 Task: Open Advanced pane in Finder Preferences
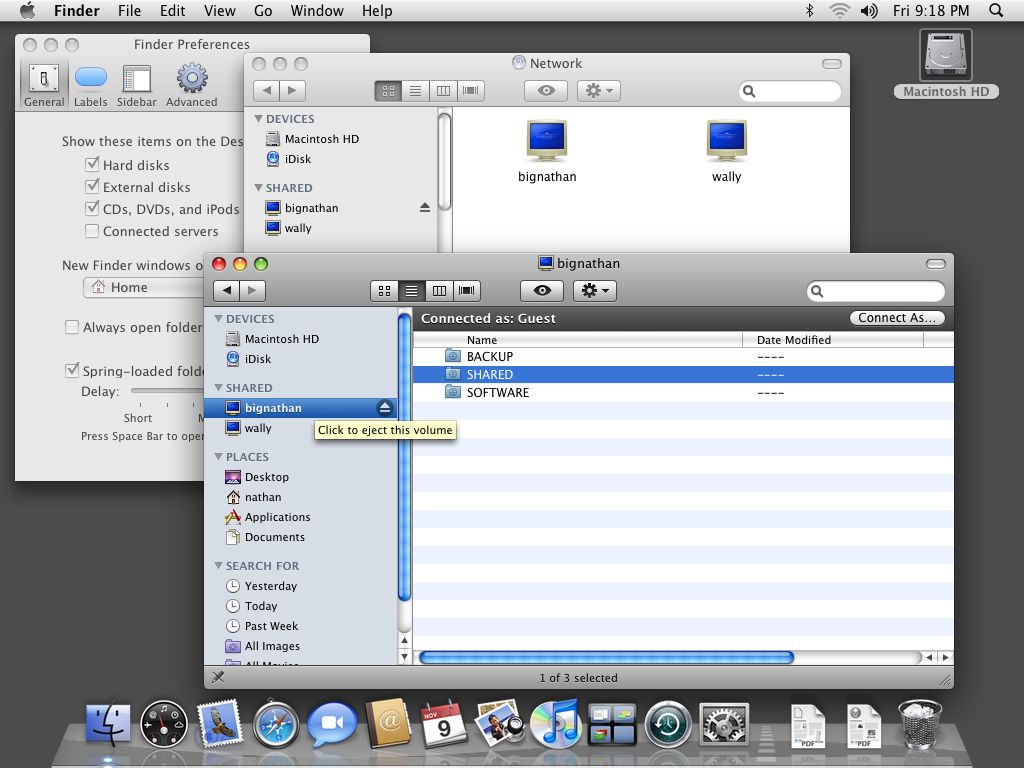tap(191, 86)
